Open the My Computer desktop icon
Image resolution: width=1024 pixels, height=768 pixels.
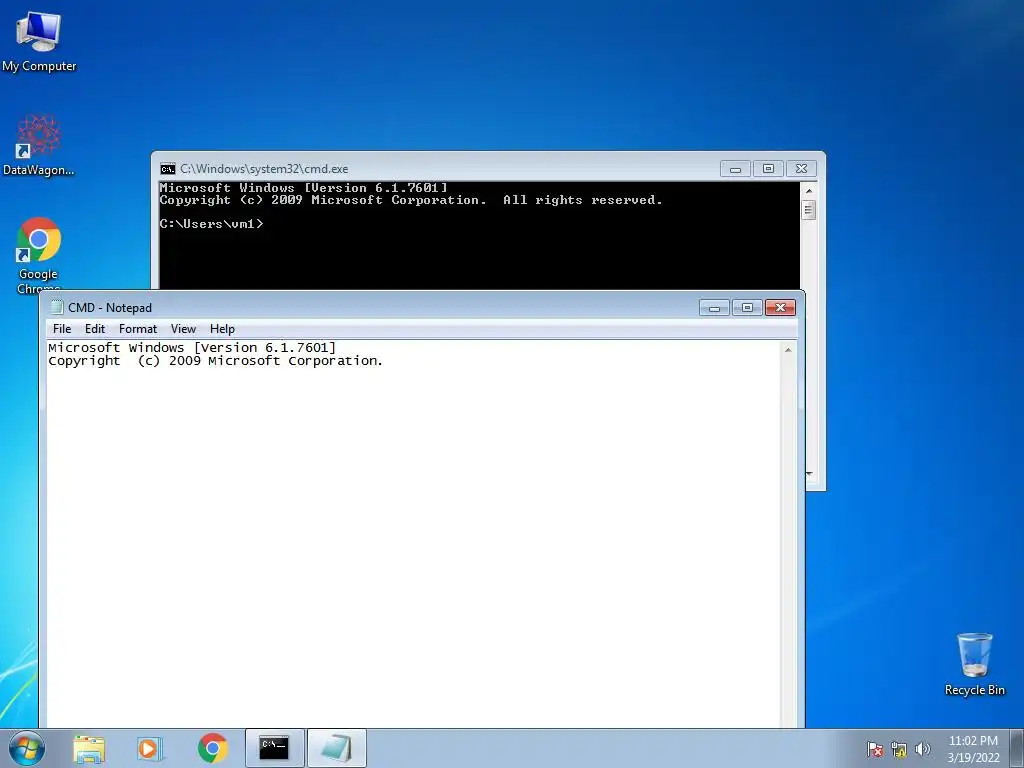[x=39, y=41]
